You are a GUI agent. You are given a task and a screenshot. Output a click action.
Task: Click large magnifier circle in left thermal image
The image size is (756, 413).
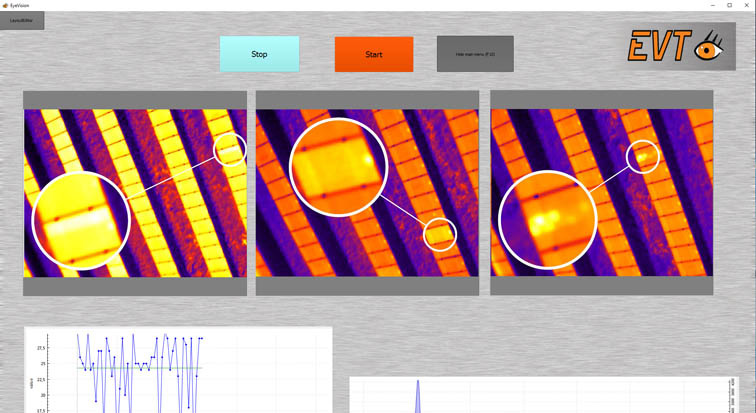82,220
